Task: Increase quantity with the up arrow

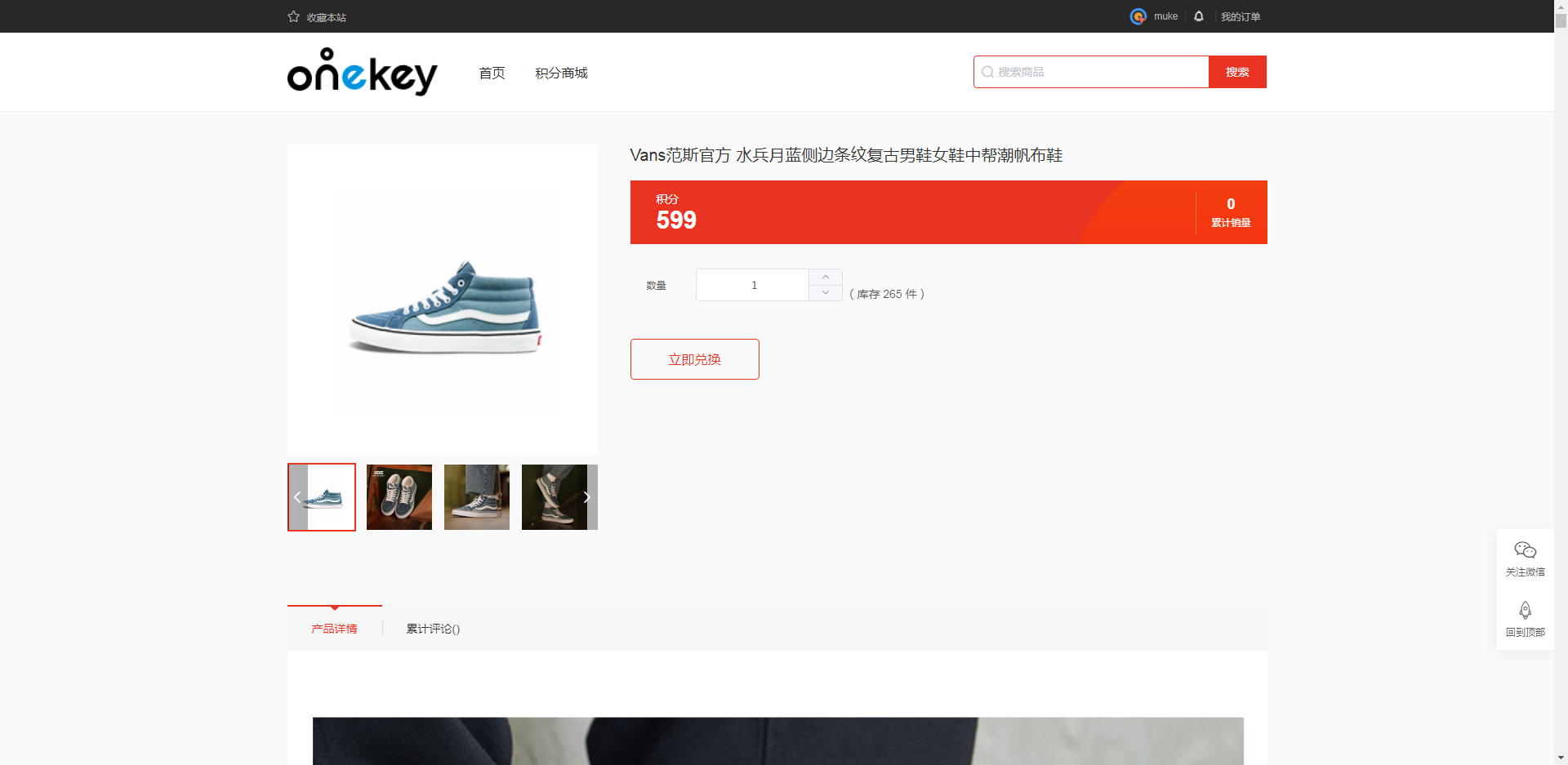Action: [826, 277]
